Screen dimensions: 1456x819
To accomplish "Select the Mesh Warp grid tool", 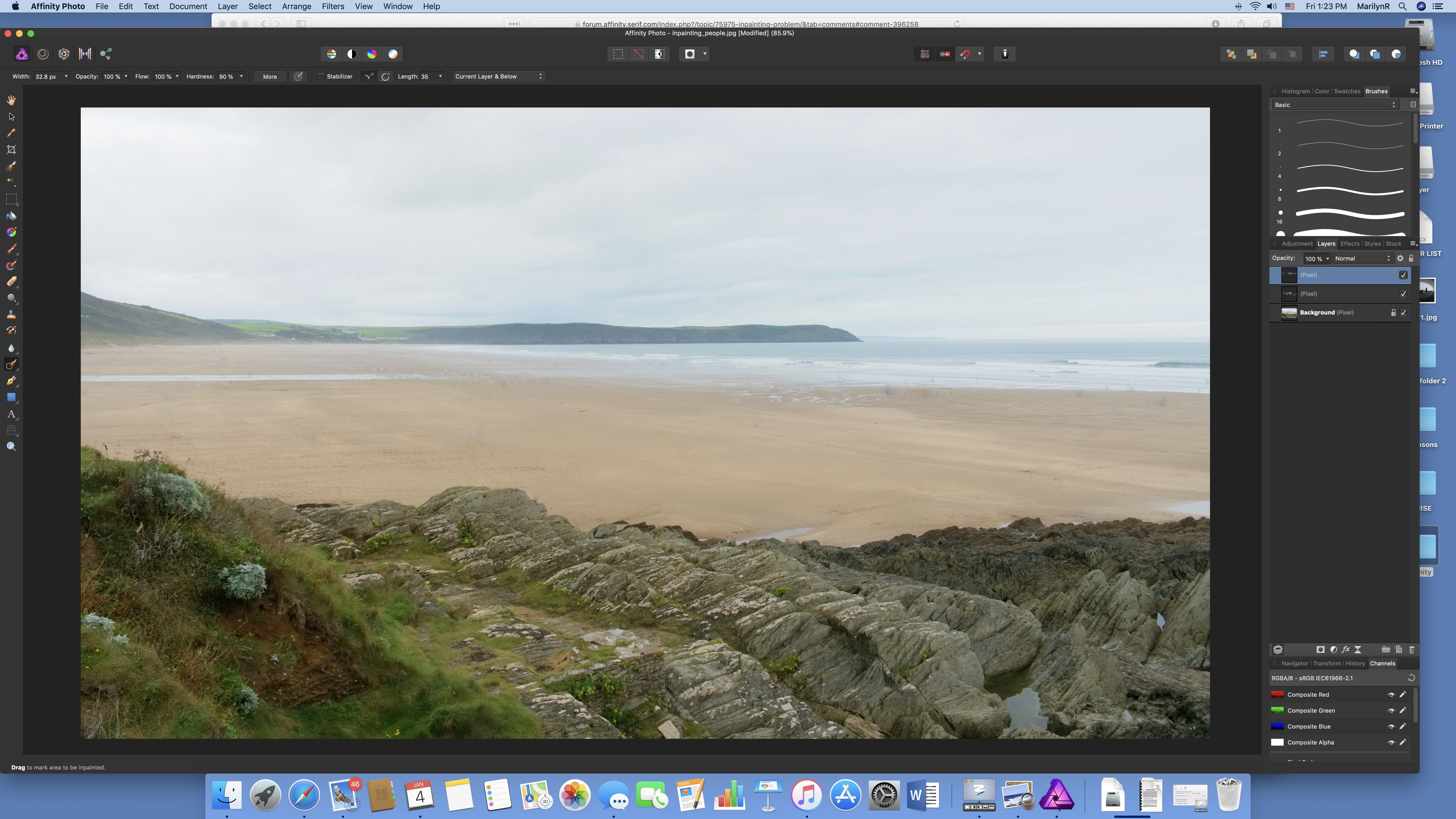I will [11, 430].
